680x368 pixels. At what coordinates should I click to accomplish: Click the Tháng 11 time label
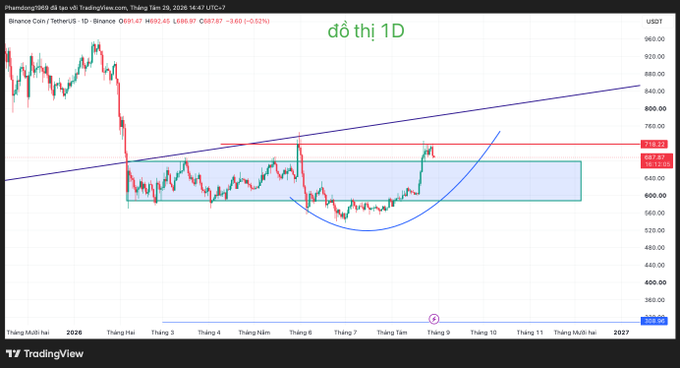[530, 332]
